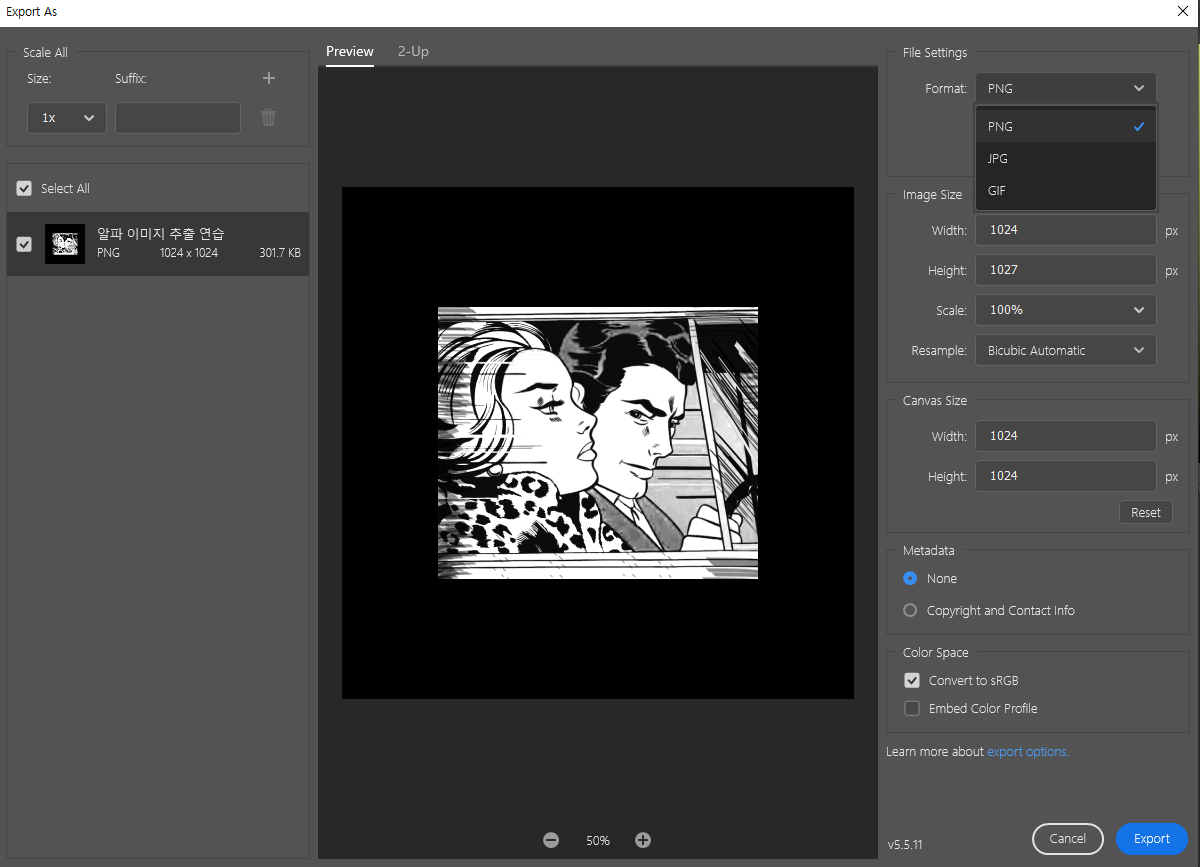Zoom in the preview with plus icon
The width and height of the screenshot is (1200, 867).
tap(643, 840)
